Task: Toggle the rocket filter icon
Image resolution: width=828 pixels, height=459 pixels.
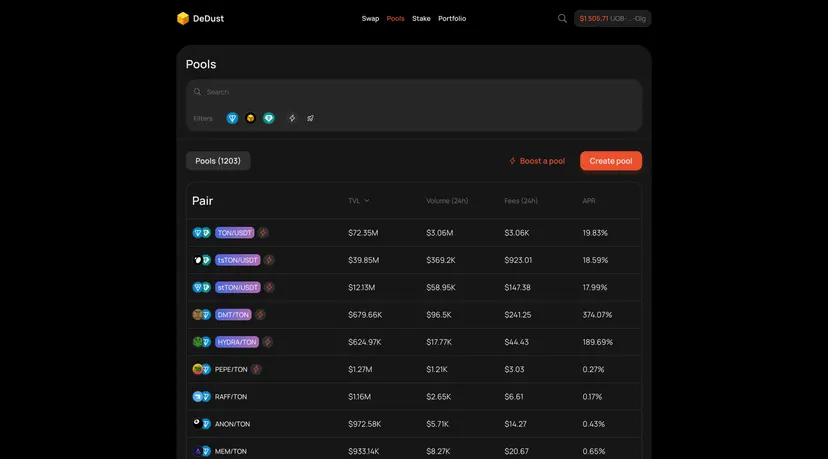Action: (x=310, y=118)
